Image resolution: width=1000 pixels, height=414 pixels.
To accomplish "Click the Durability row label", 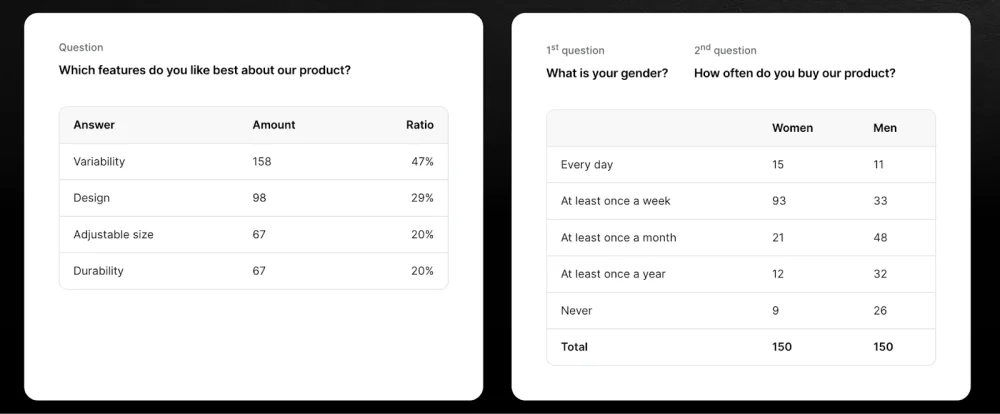I will (x=98, y=271).
